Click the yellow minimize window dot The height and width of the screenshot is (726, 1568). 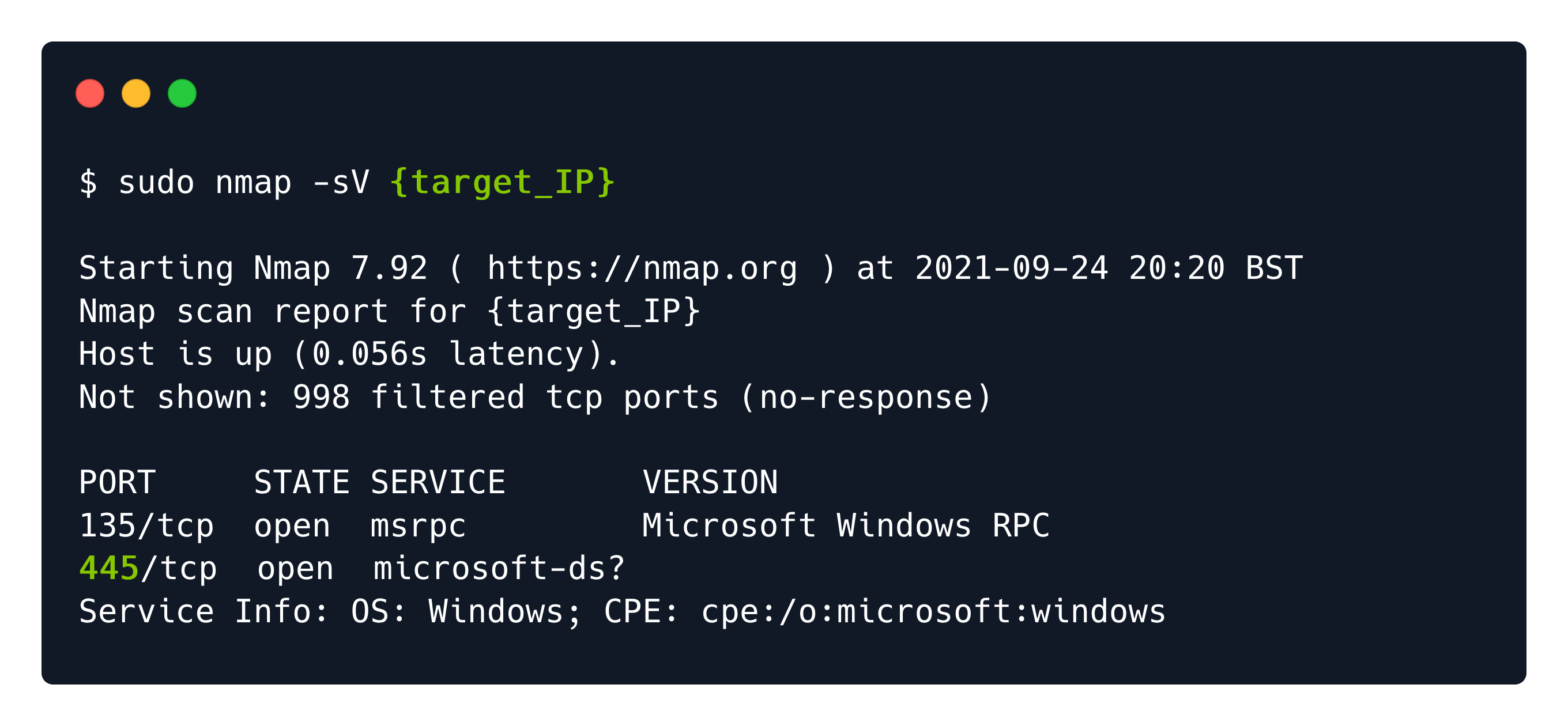(x=135, y=94)
